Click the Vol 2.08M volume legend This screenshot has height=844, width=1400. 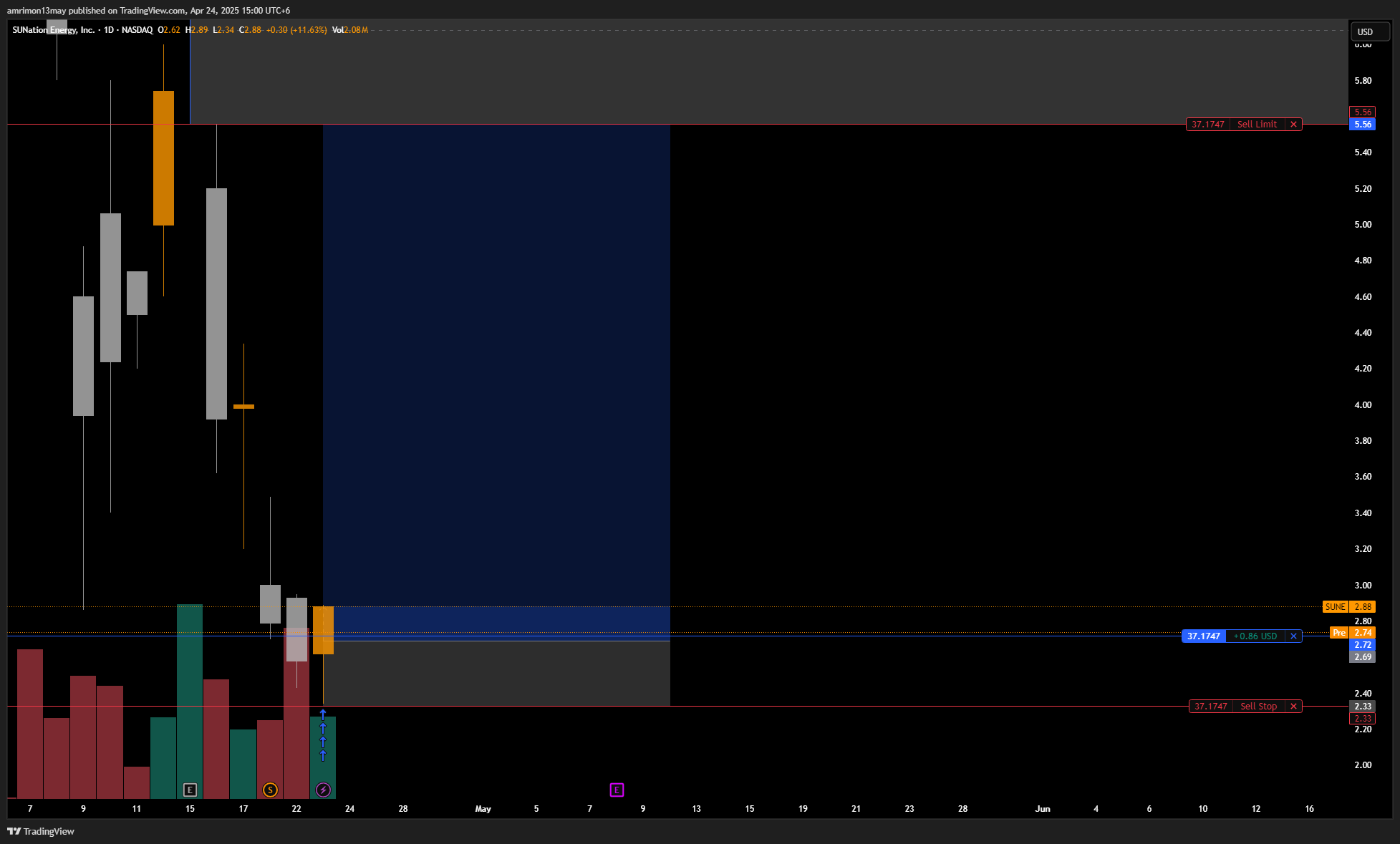350,29
